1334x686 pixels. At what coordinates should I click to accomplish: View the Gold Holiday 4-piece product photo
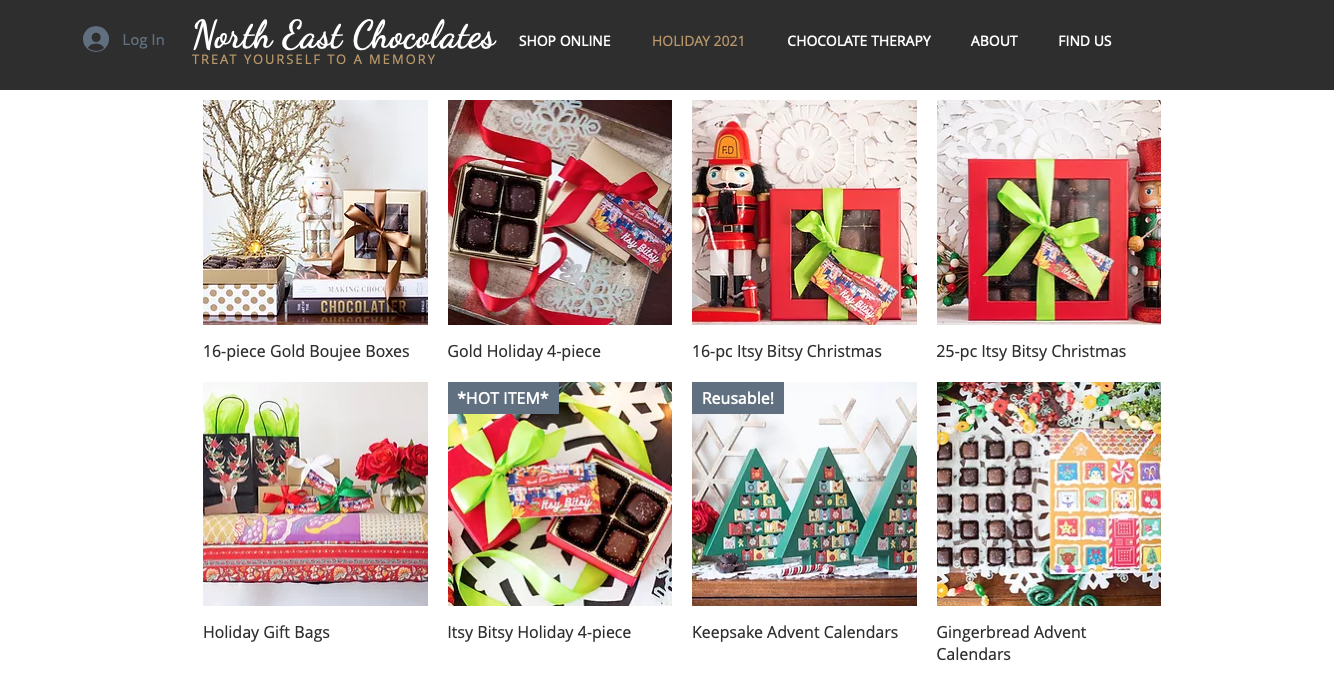coord(560,212)
